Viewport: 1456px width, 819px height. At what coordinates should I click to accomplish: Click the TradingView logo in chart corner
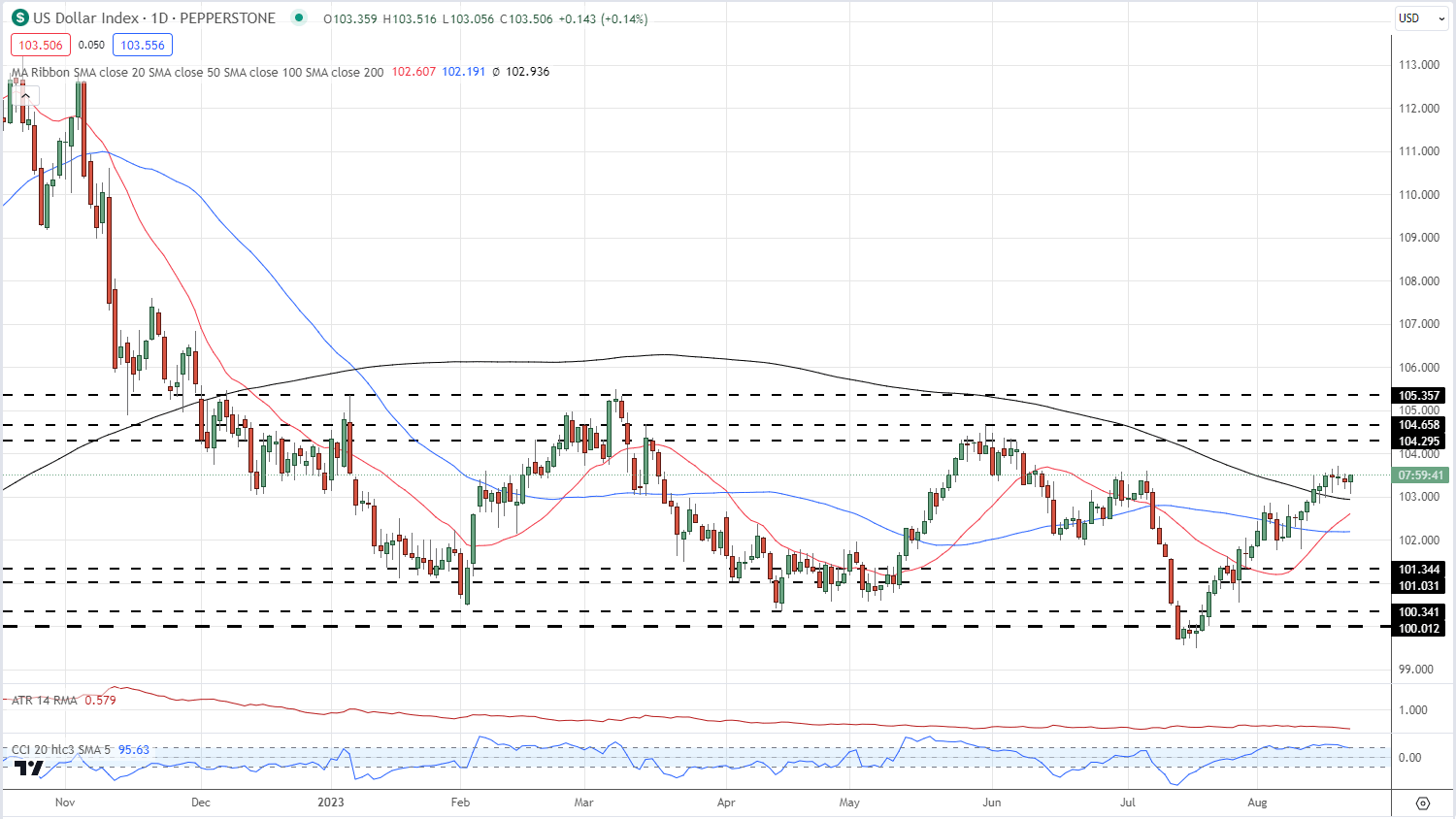(29, 768)
